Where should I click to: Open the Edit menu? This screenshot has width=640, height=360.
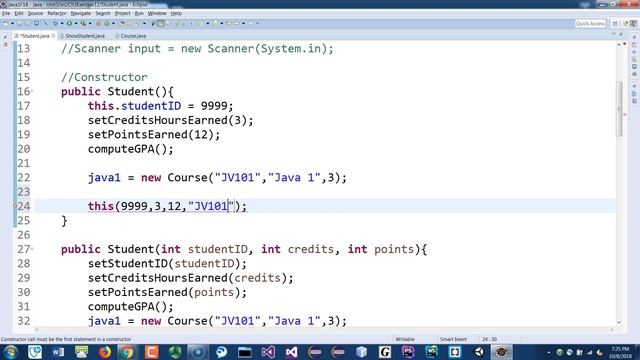pos(19,13)
